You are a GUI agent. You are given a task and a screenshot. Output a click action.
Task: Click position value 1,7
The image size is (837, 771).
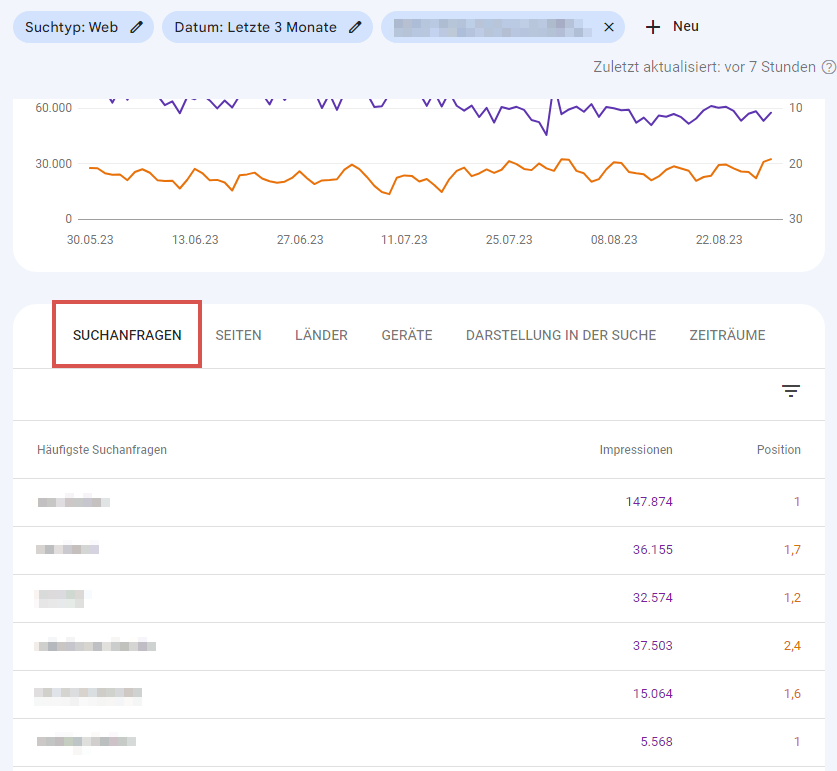[x=792, y=550]
